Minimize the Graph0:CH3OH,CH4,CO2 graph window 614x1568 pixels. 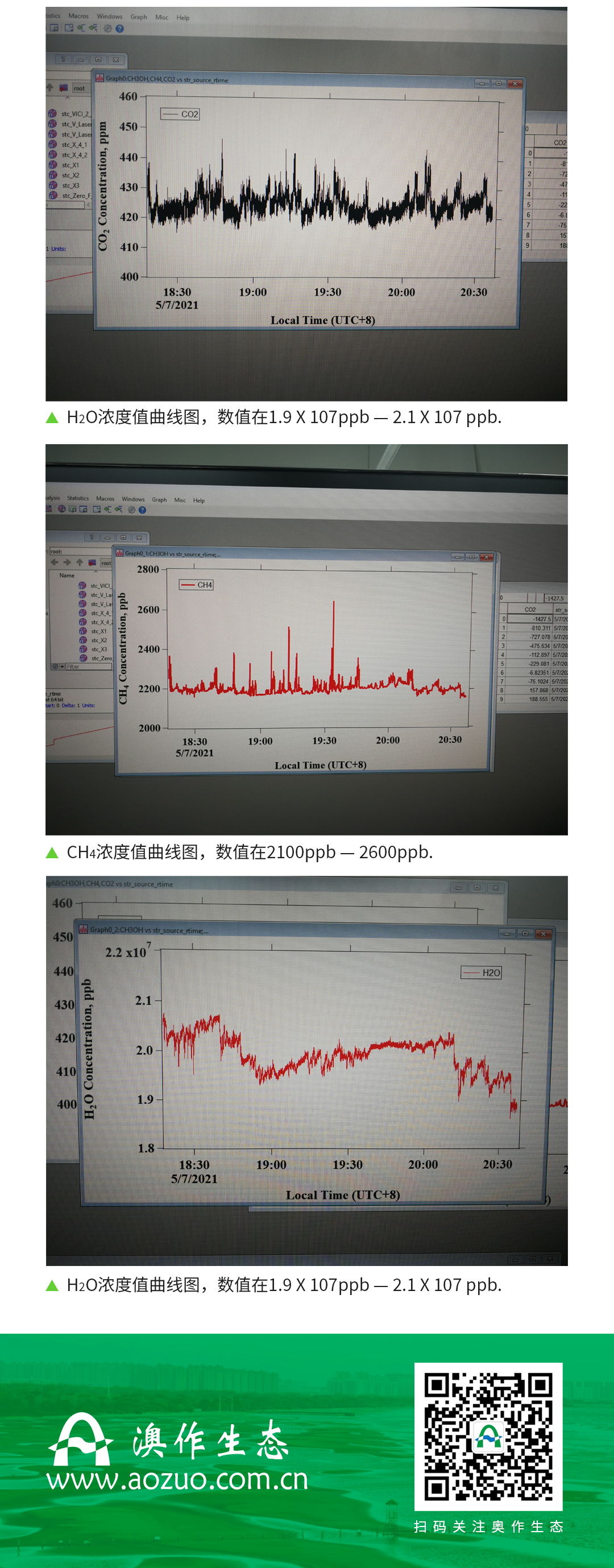coord(482,84)
